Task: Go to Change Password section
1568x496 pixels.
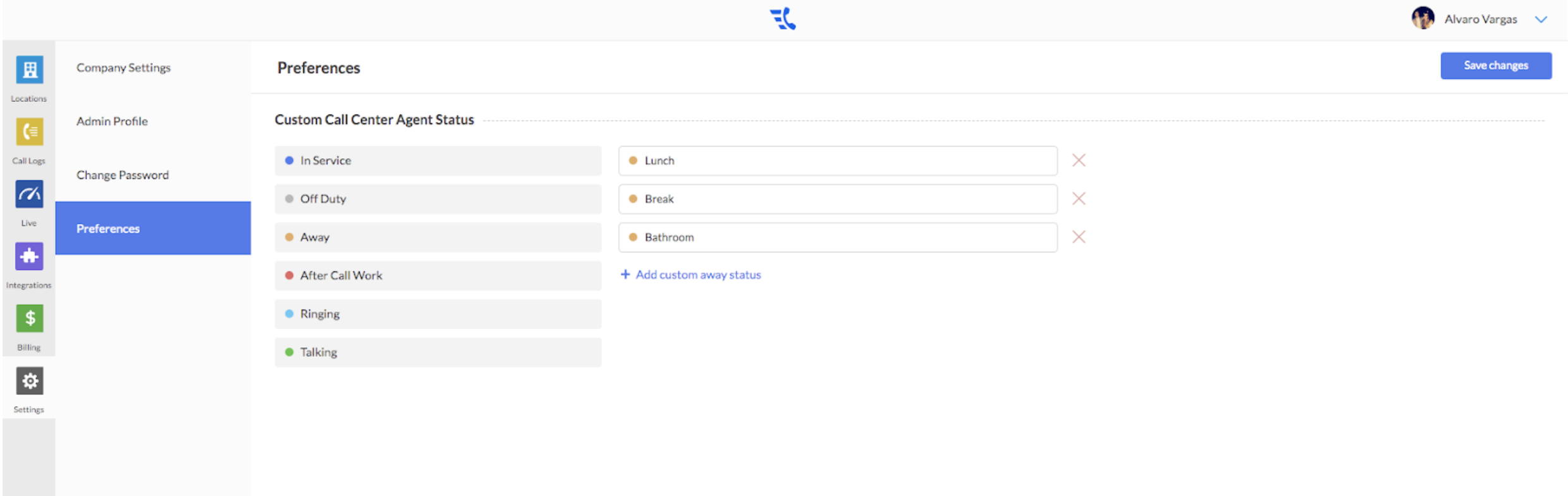Action: pyautogui.click(x=123, y=175)
